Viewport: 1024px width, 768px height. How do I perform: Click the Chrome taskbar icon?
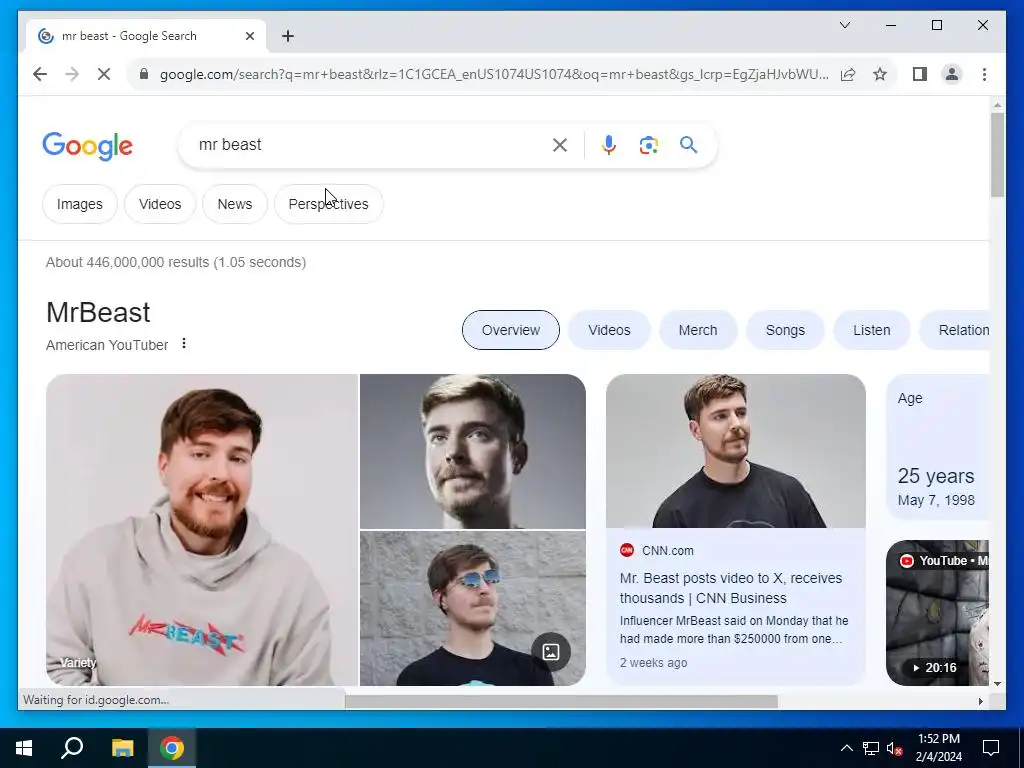pyautogui.click(x=172, y=748)
